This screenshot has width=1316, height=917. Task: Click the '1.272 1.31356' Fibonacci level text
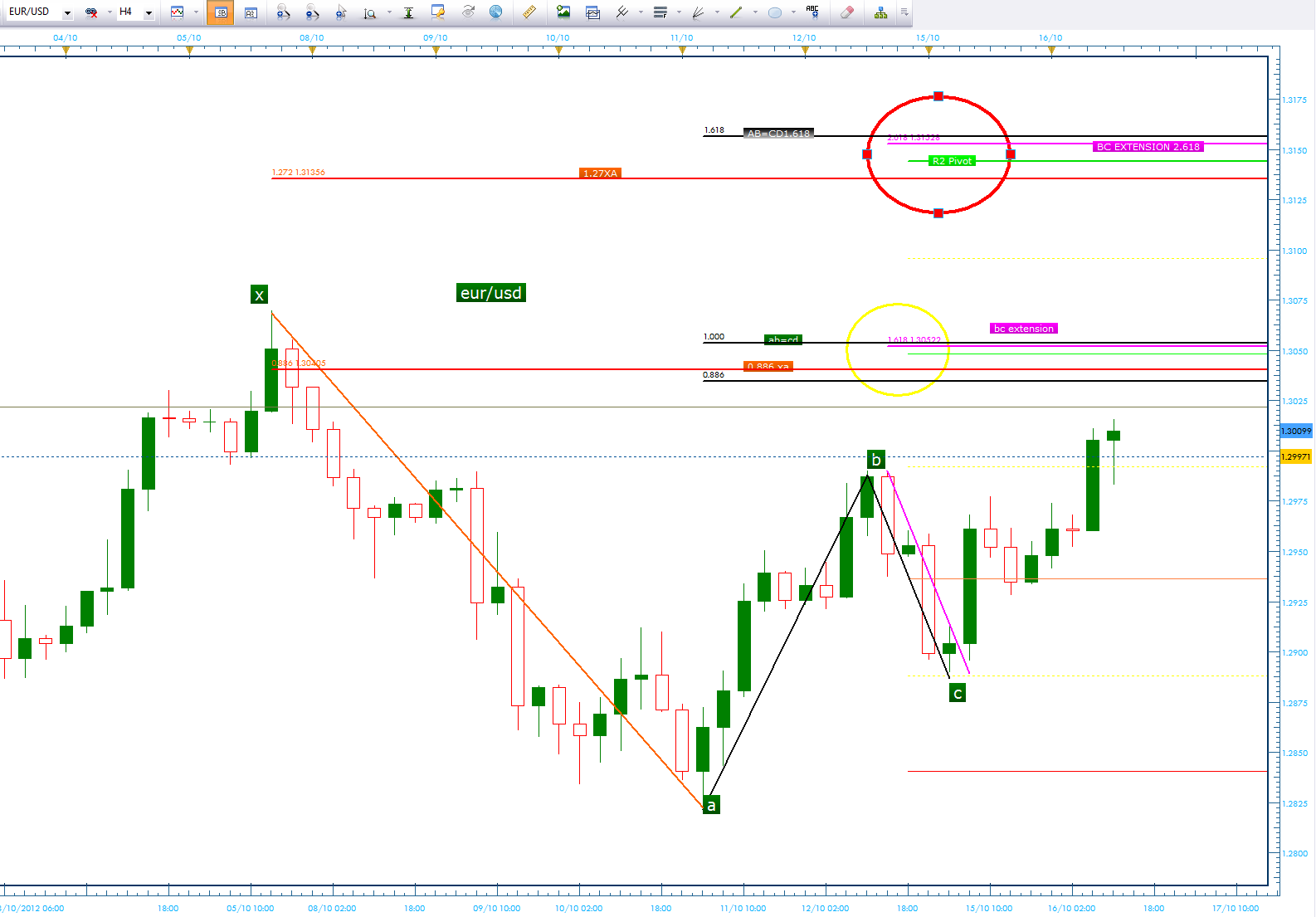[299, 173]
